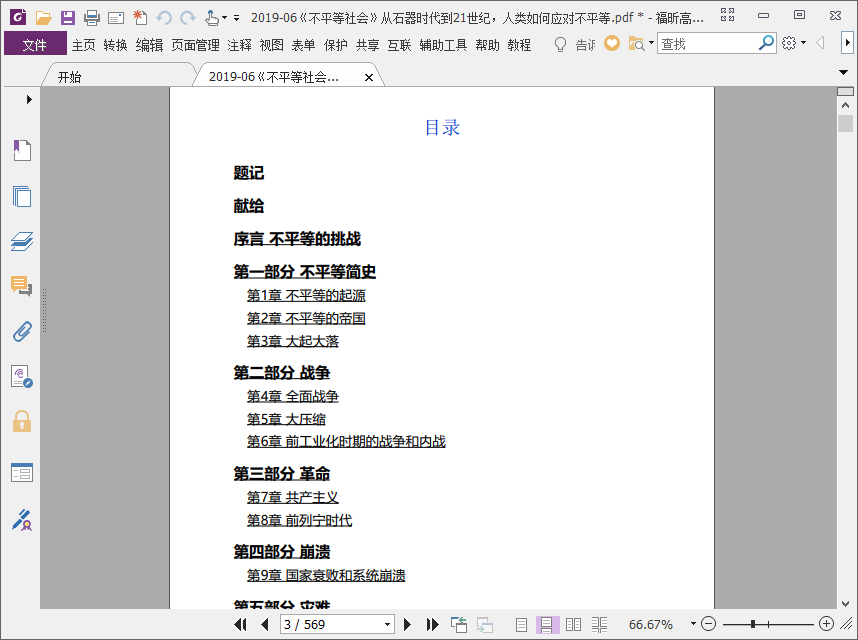Open the form fields panel
858x640 pixels.
click(x=22, y=472)
